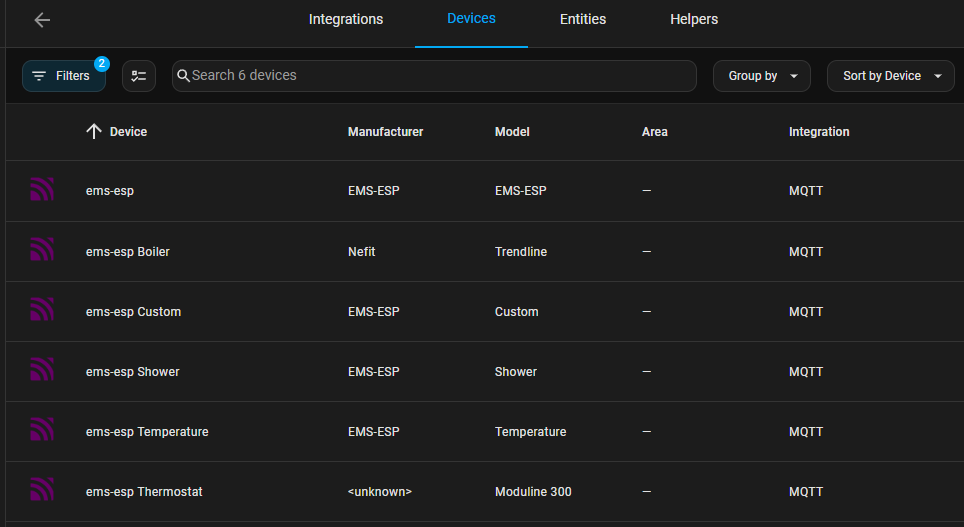Open the Filters panel
This screenshot has height=527, width=964.
click(63, 76)
